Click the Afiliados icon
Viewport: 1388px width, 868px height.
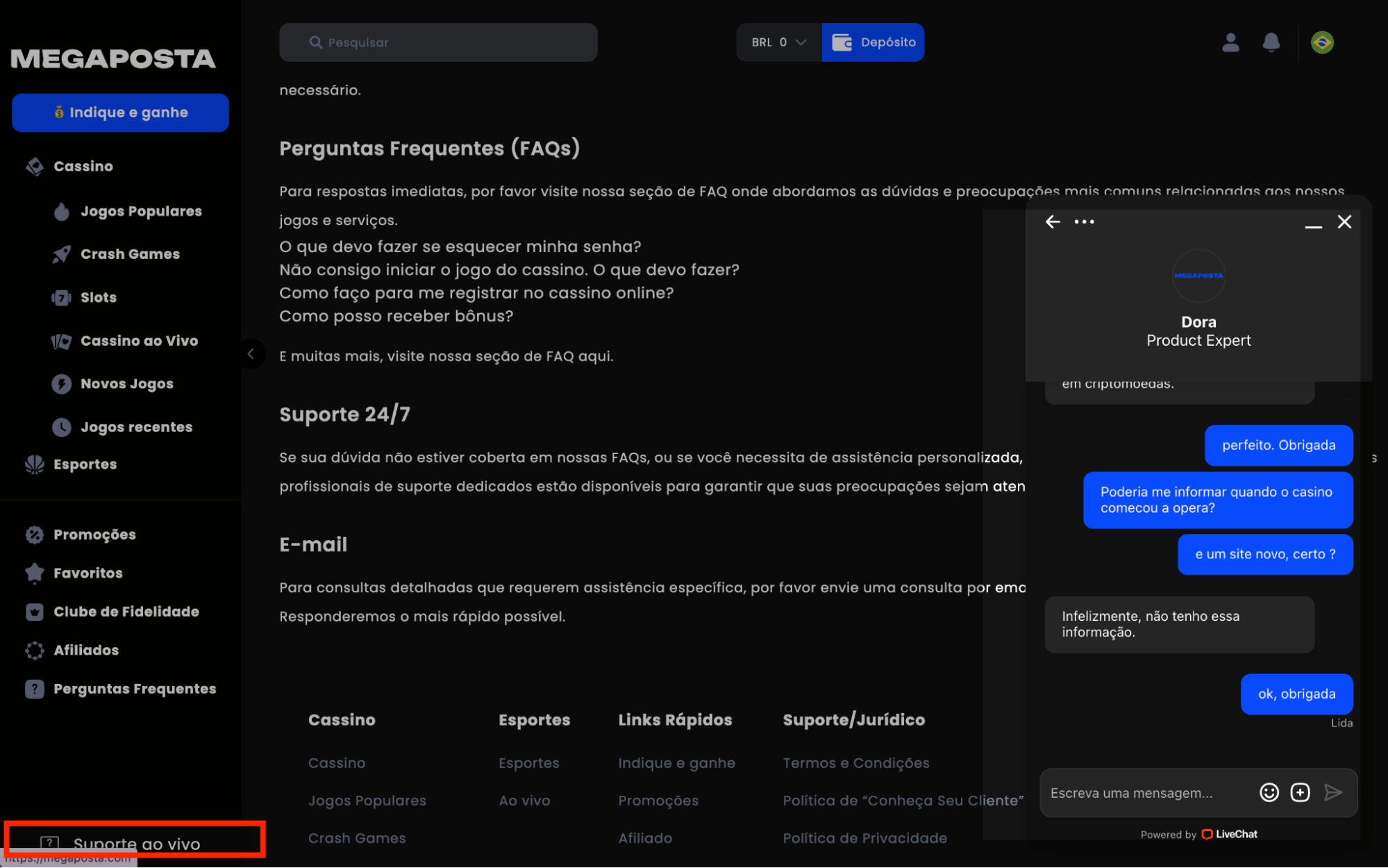click(35, 651)
